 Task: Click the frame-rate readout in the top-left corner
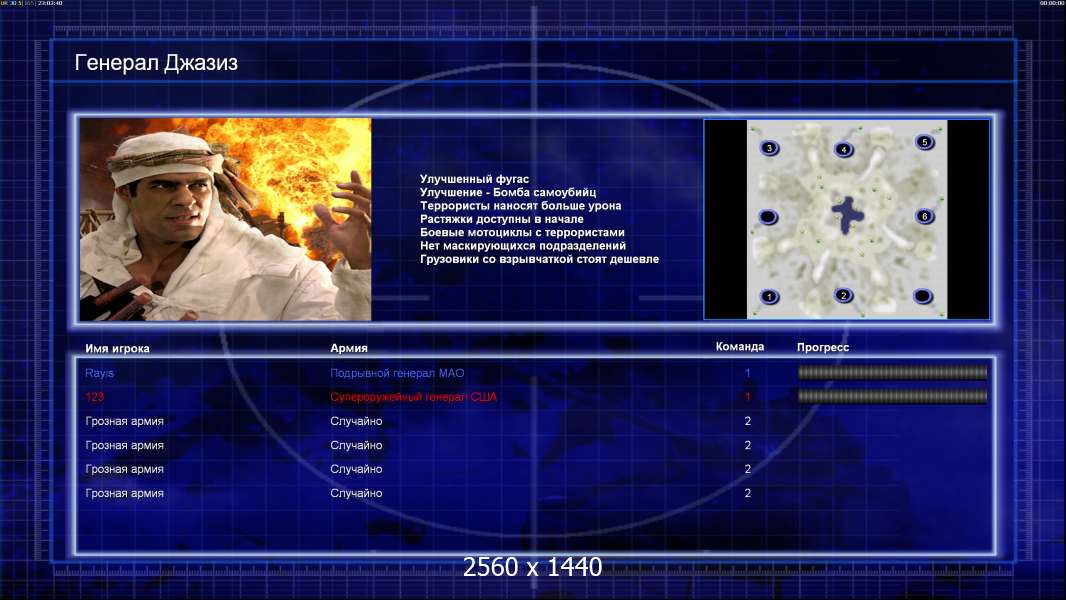(x=31, y=3)
